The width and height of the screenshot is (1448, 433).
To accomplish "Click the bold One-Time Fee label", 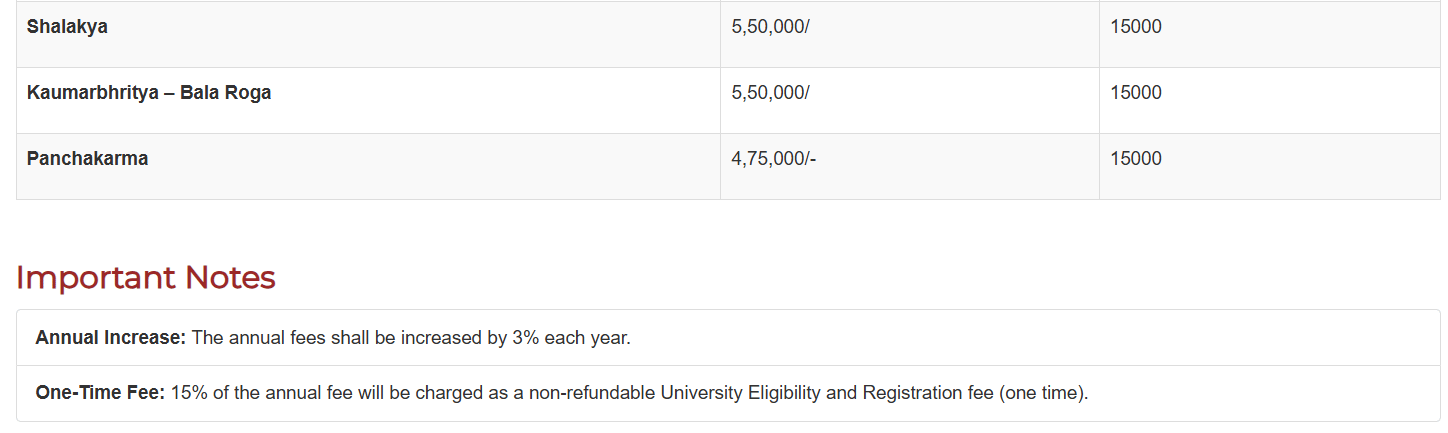I will point(99,393).
